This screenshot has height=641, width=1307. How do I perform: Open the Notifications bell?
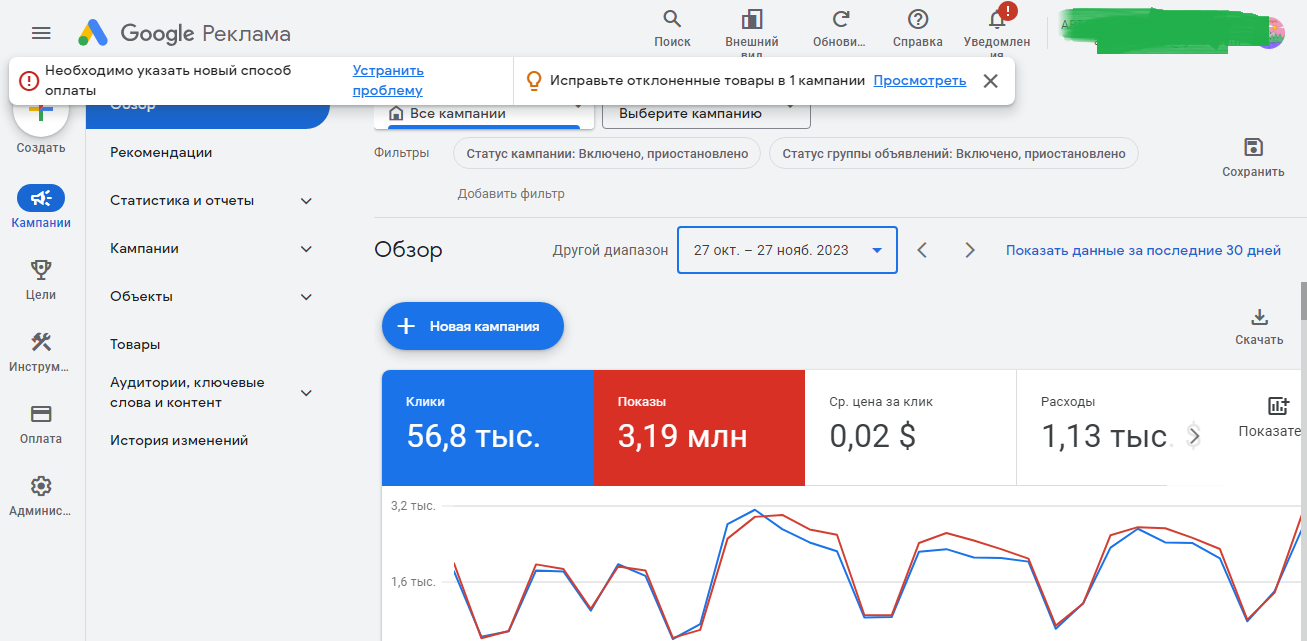tap(996, 20)
